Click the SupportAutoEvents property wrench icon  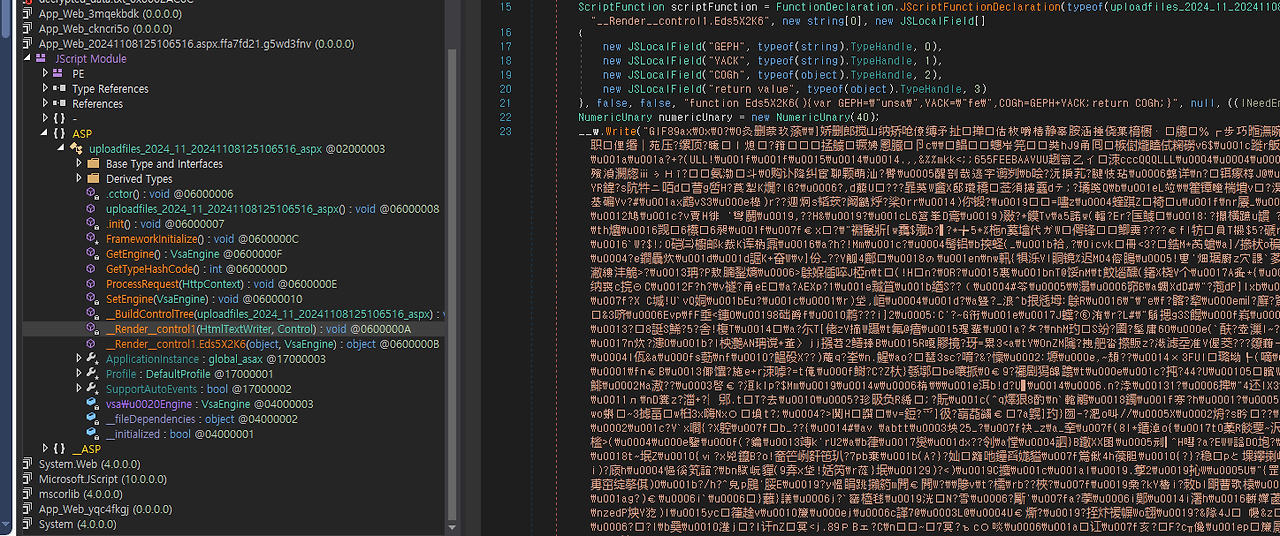point(95,389)
